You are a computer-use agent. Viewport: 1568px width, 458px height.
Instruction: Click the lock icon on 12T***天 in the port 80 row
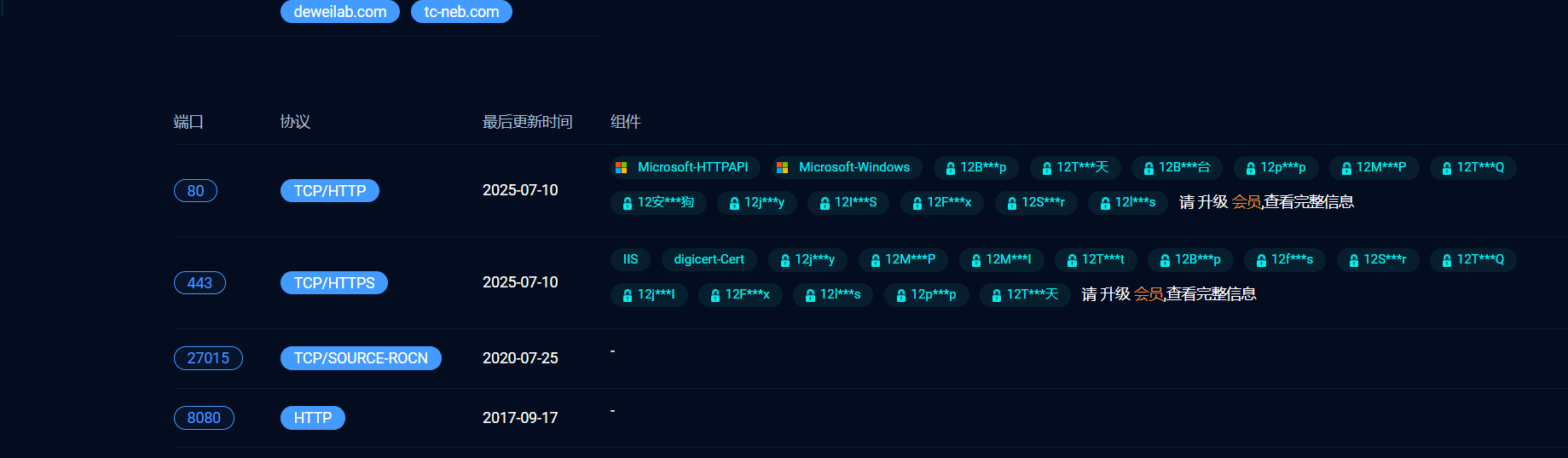click(1047, 168)
